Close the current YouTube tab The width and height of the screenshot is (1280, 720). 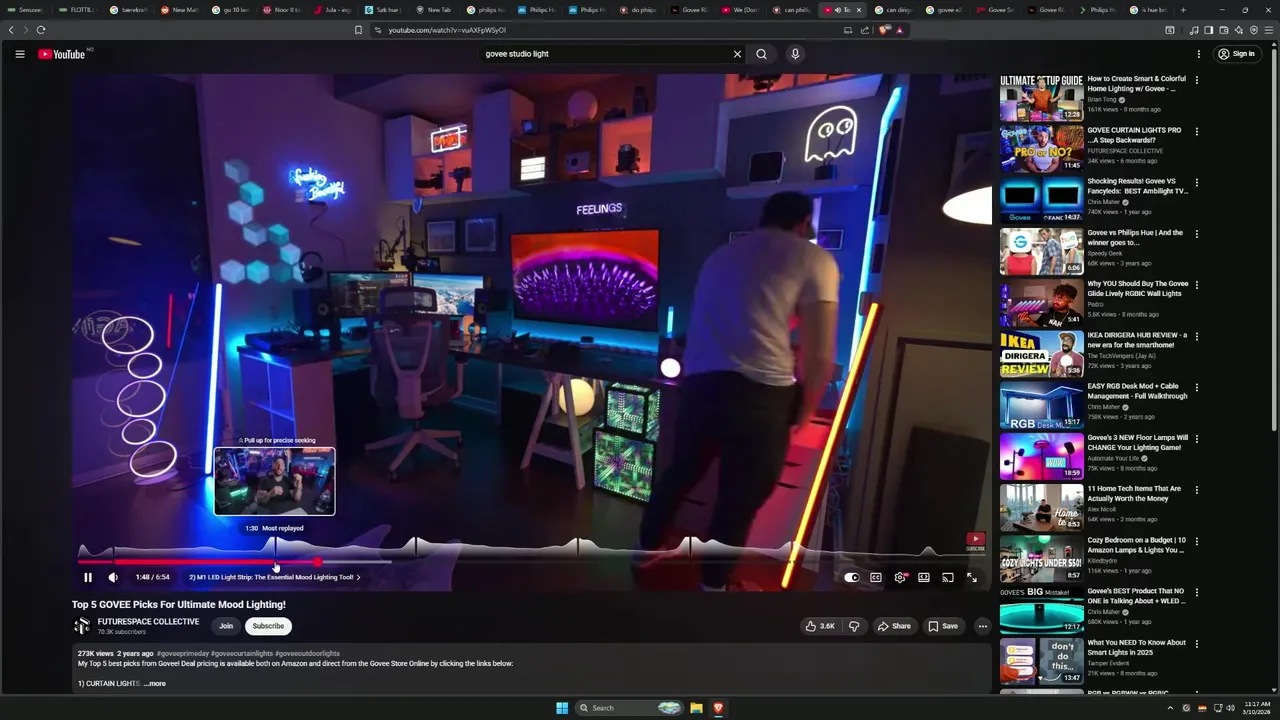pos(858,10)
